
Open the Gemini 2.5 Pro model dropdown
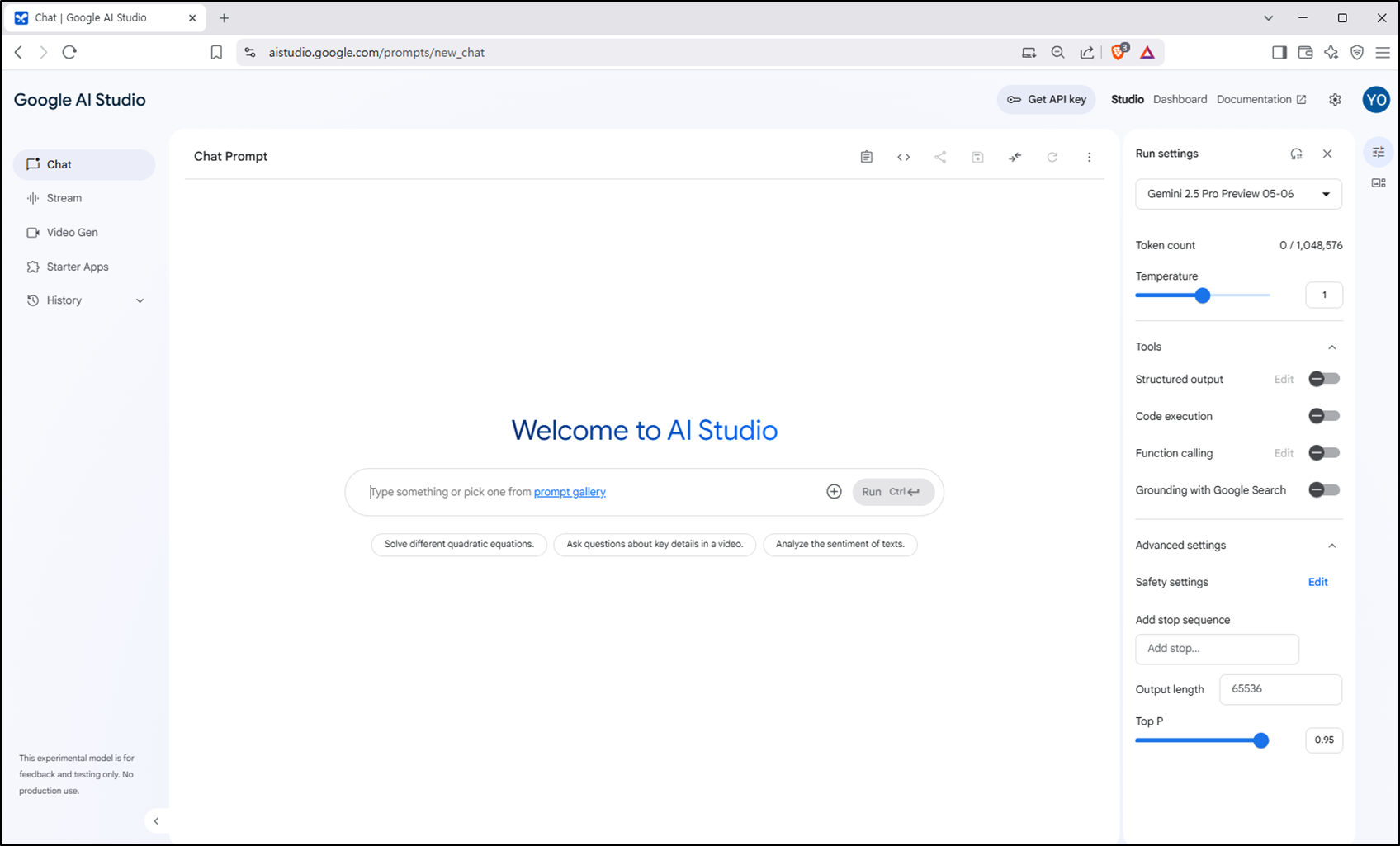point(1238,194)
